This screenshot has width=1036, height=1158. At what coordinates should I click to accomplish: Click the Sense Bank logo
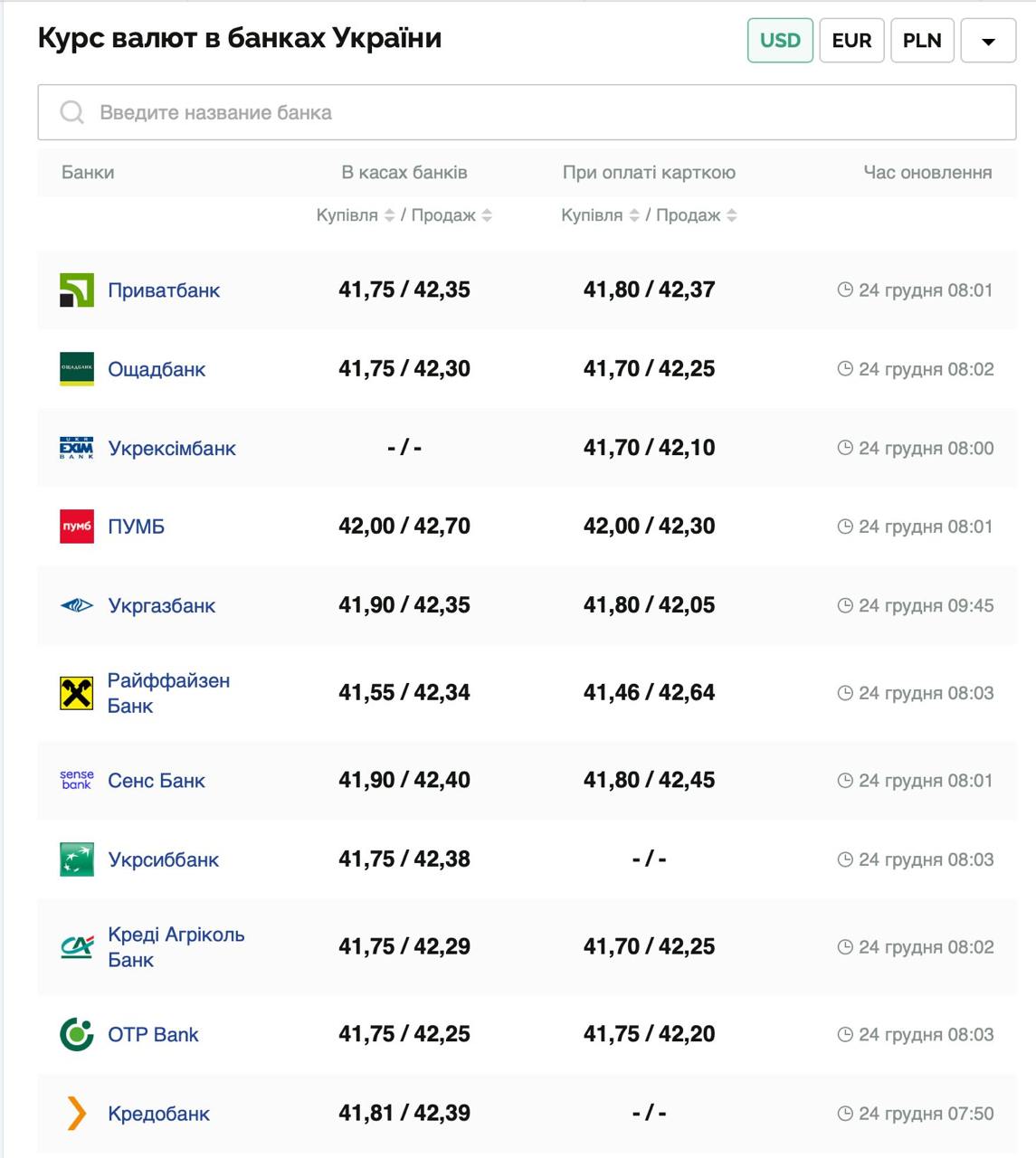[x=77, y=780]
